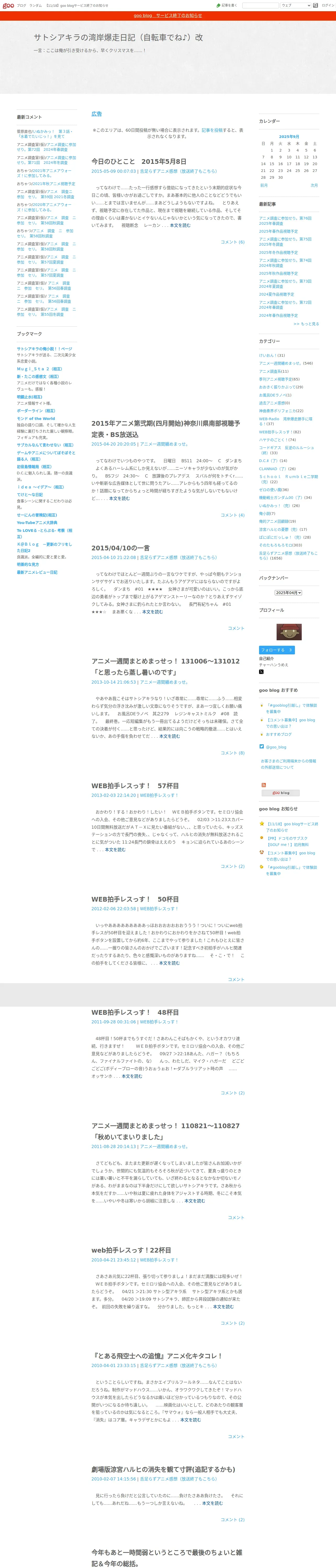Click bulb icon beside おすすめブログ

tap(262, 734)
